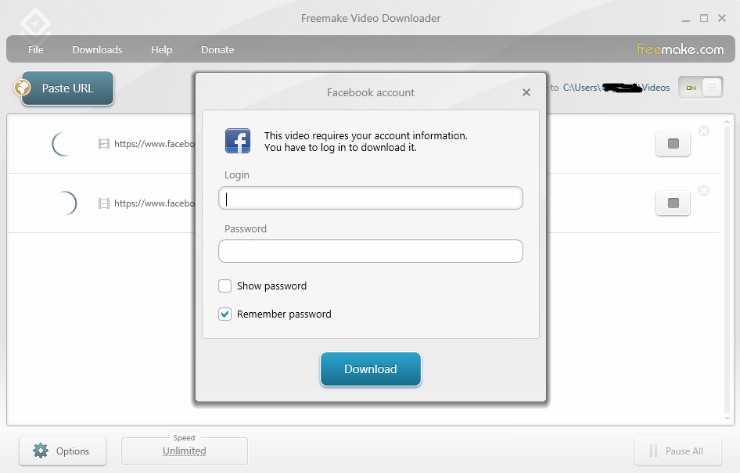This screenshot has height=473, width=740.
Task: Focus the Password input field
Action: (370, 251)
